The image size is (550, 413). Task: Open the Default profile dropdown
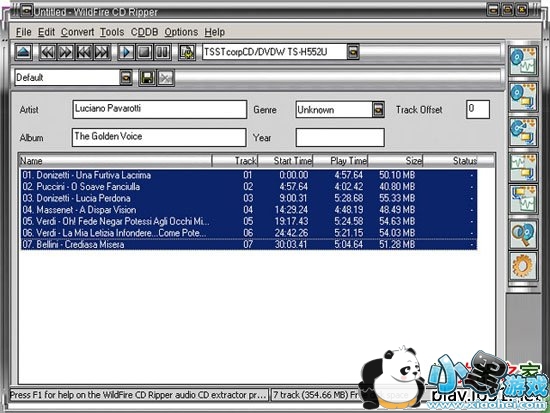coord(126,78)
